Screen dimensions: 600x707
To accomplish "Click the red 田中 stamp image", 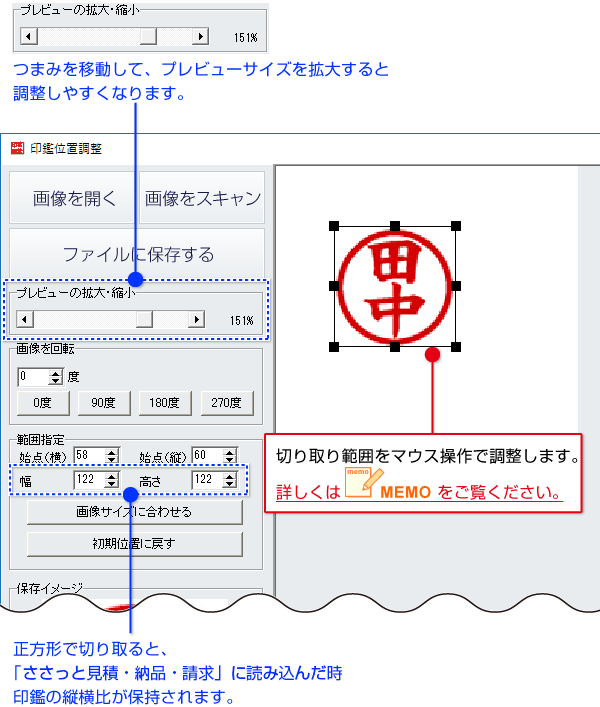I will (x=395, y=287).
